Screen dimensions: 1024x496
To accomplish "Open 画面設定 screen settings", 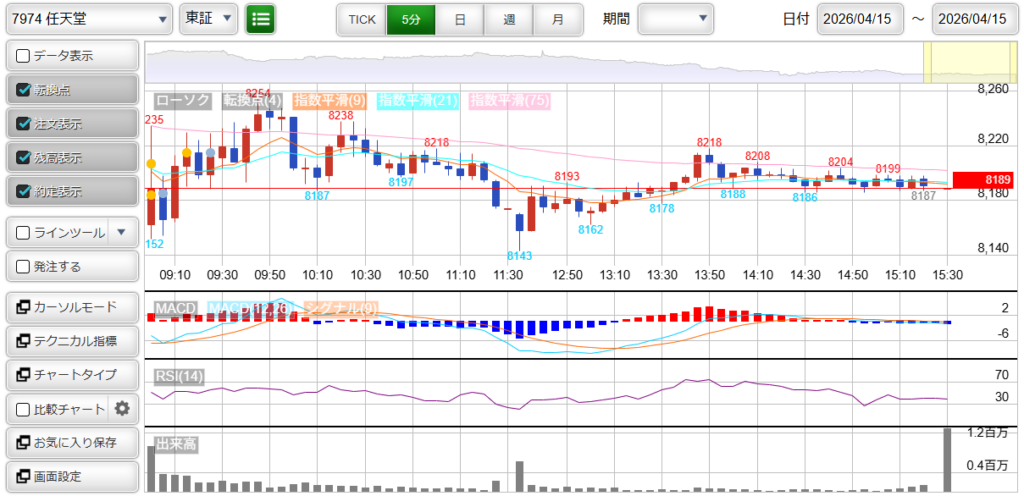I will pyautogui.click(x=71, y=476).
